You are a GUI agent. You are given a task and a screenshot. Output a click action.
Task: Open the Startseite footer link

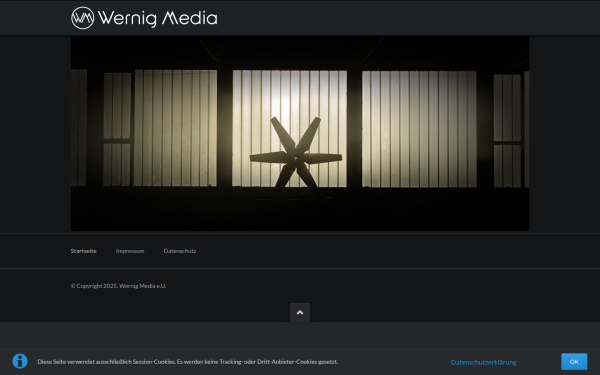click(x=83, y=251)
